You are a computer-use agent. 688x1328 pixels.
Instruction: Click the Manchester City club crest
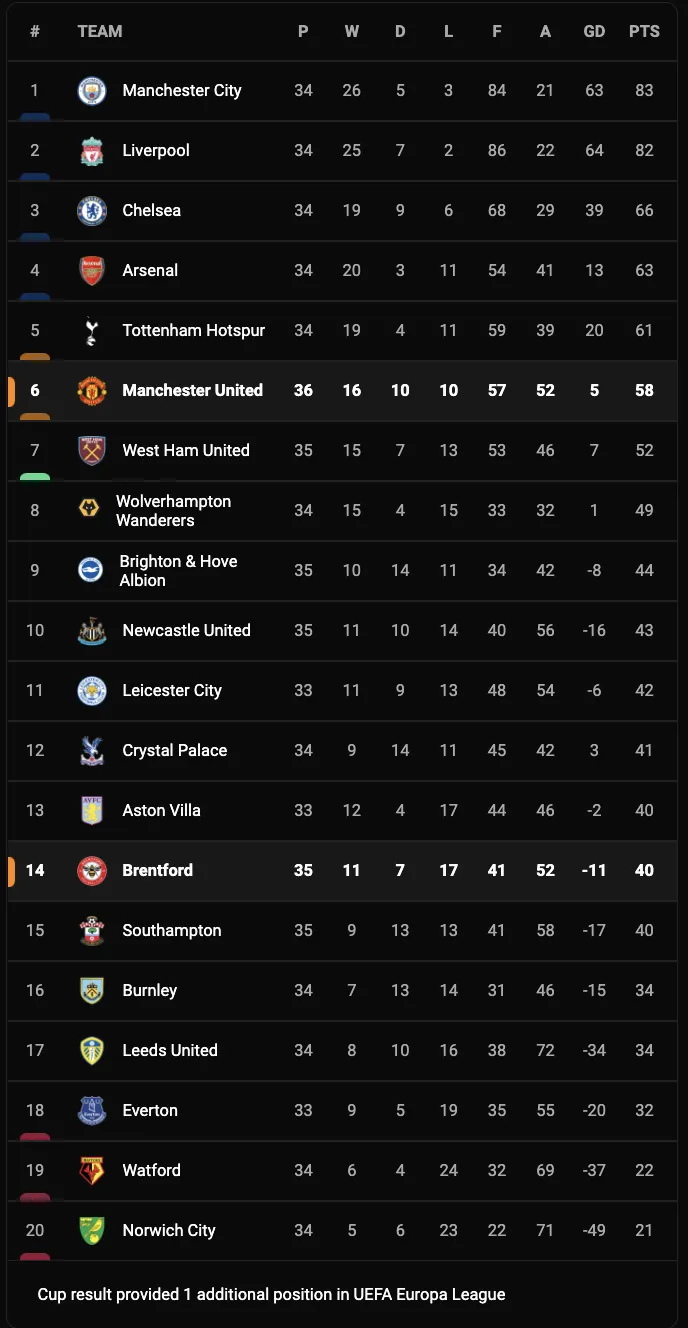[92, 91]
